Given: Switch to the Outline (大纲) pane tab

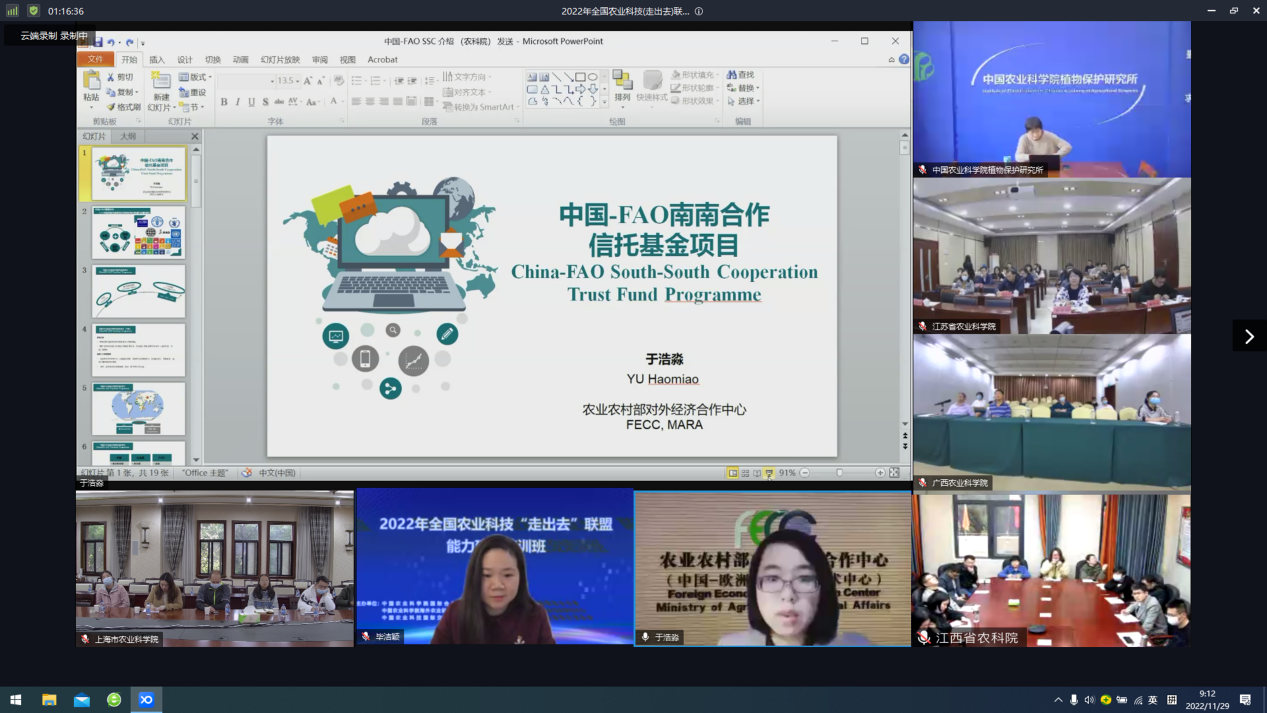Looking at the screenshot, I should 129,136.
